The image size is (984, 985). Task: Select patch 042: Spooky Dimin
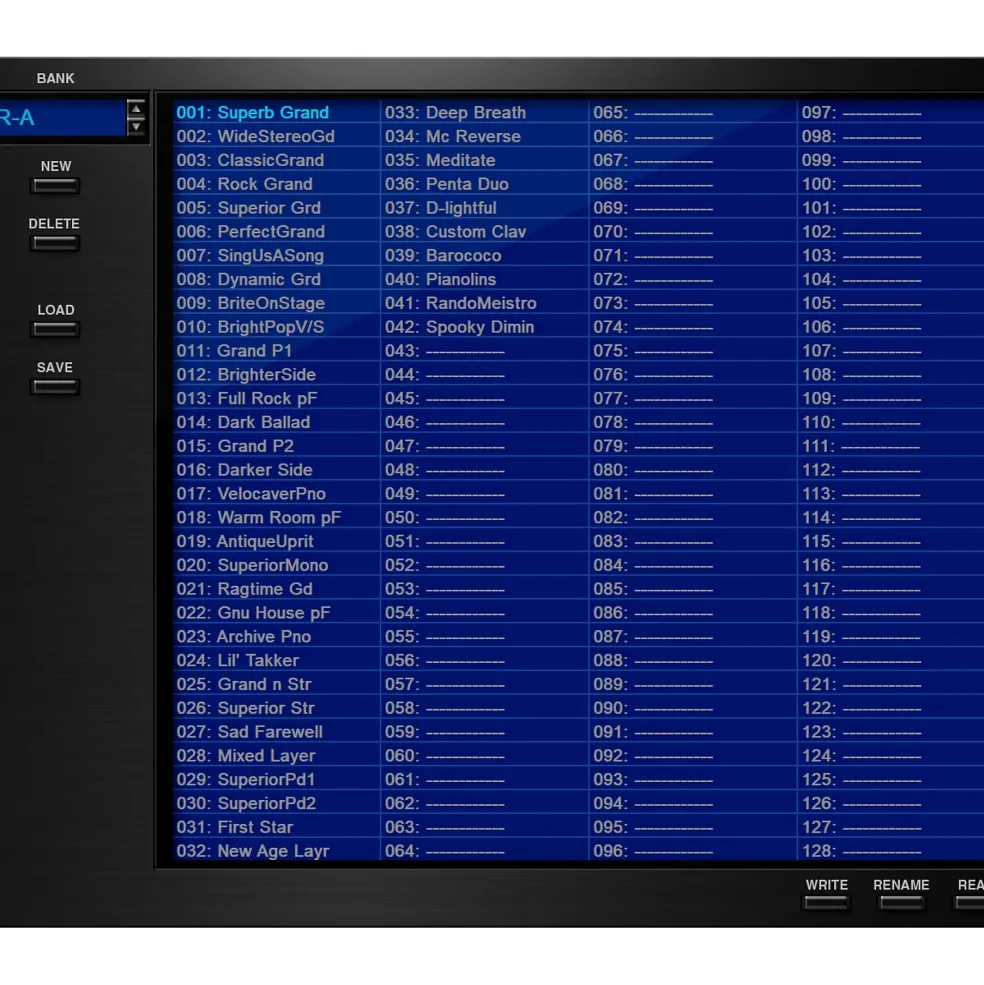pos(484,327)
